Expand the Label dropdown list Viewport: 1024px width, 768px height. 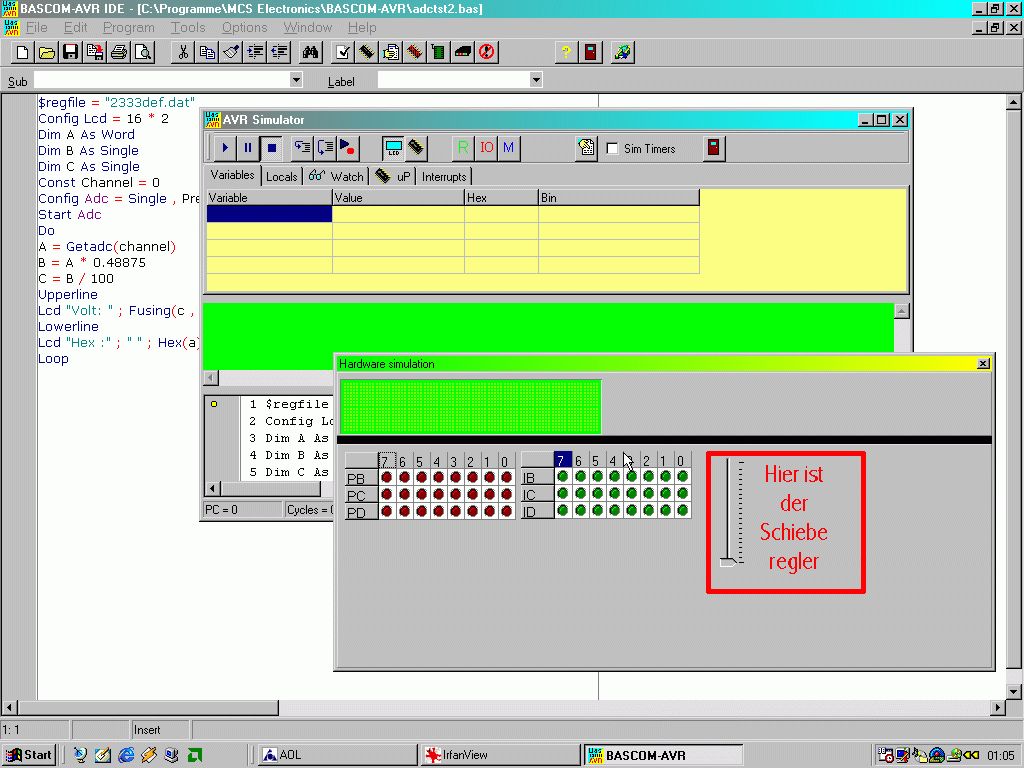click(536, 80)
